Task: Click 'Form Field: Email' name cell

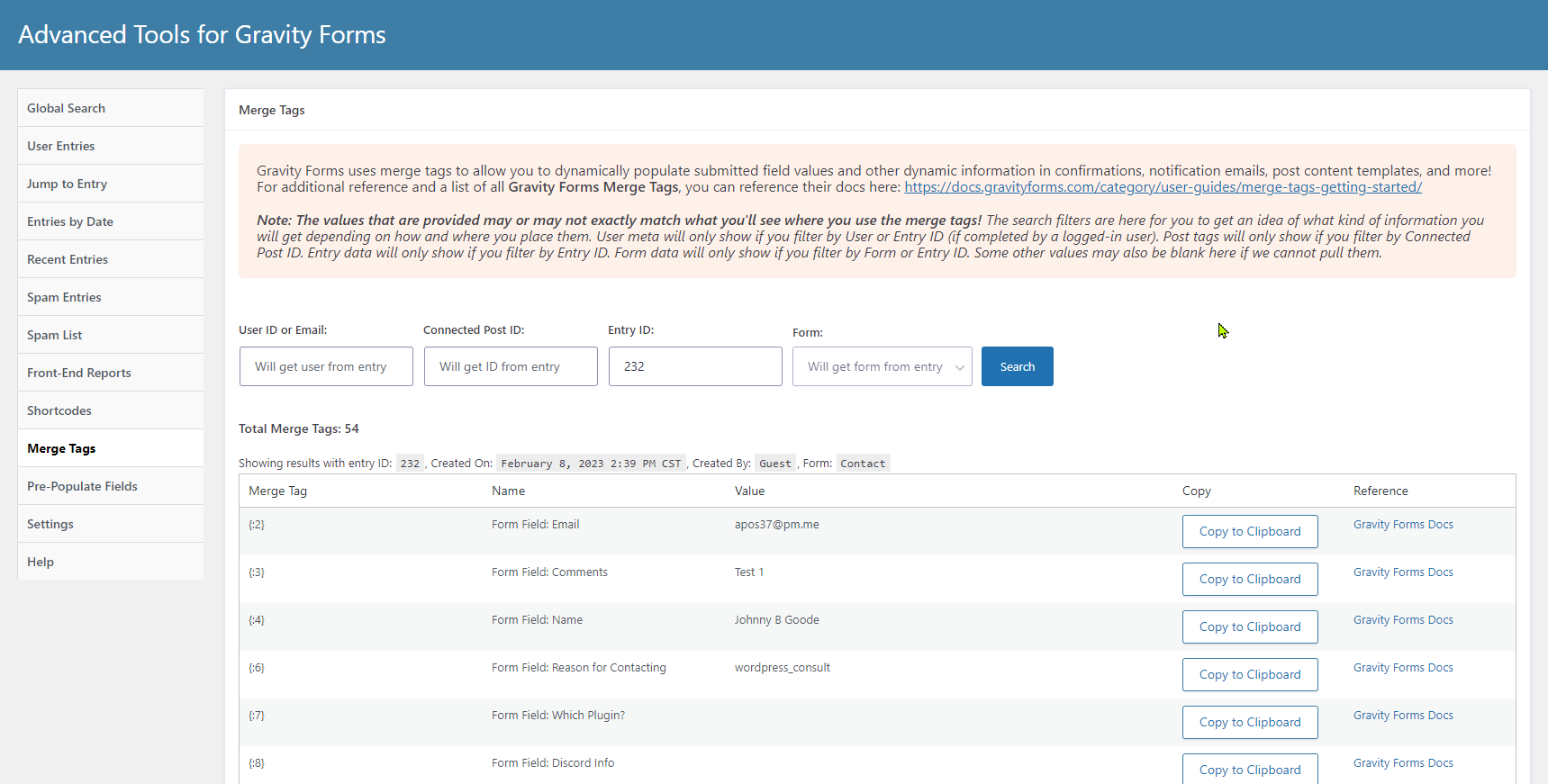Action: coord(536,525)
